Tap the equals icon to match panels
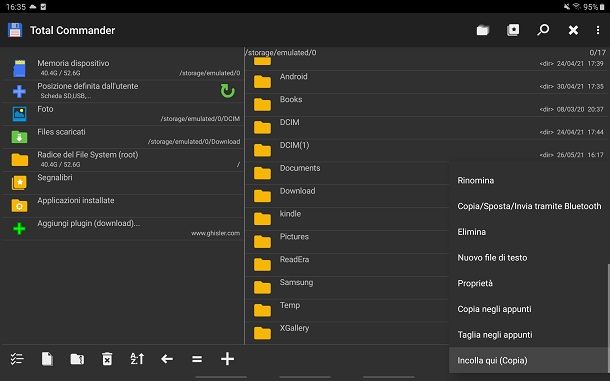This screenshot has height=381, width=610. tap(197, 359)
